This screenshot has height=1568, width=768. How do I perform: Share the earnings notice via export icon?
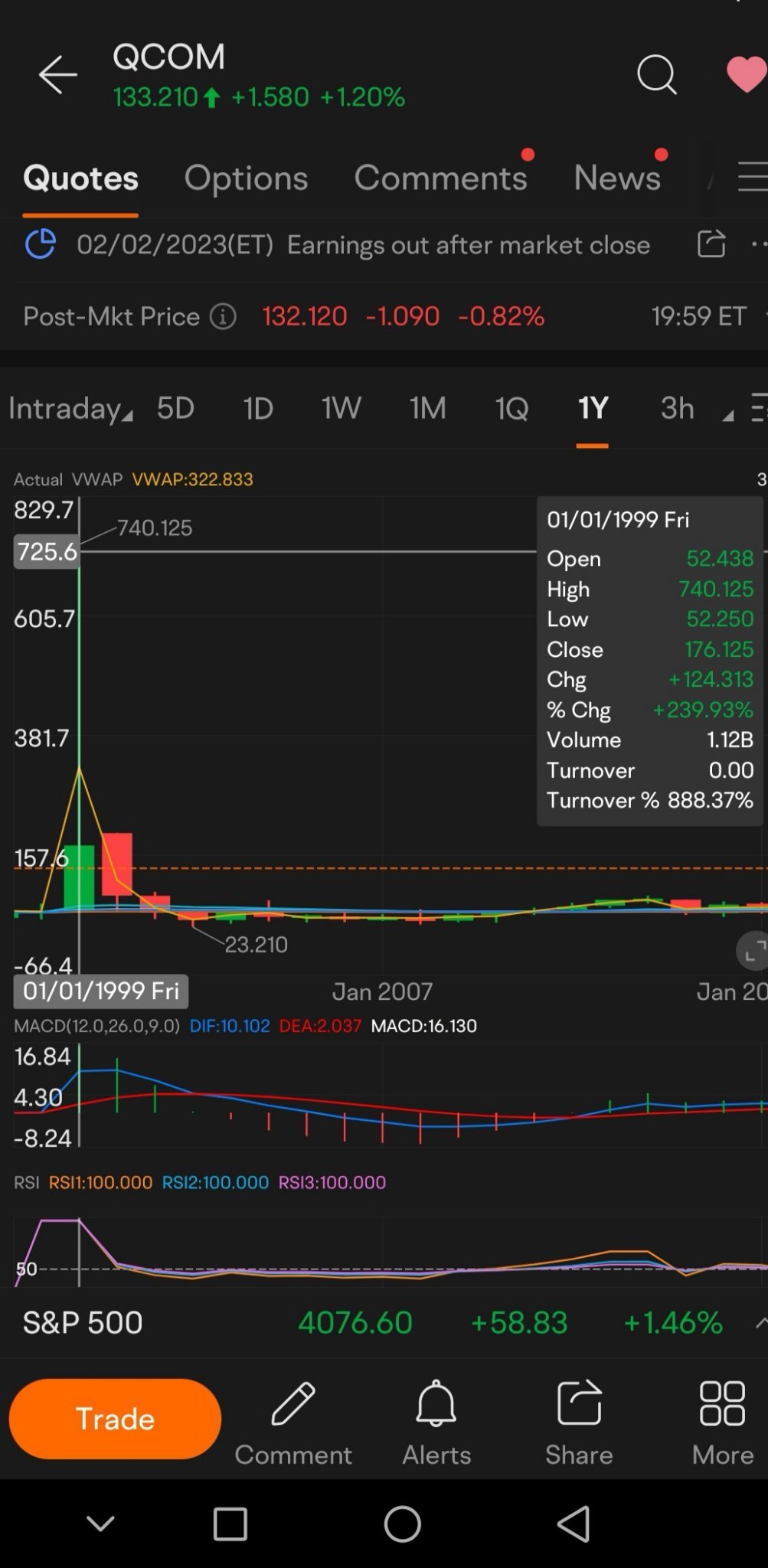click(711, 244)
